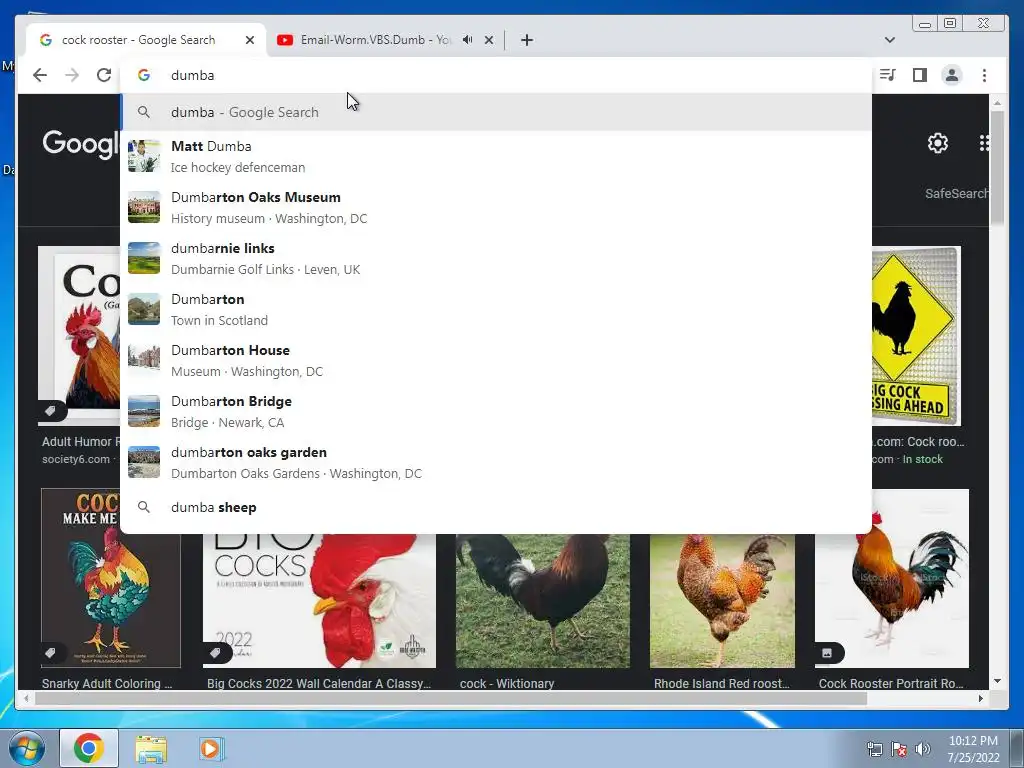1024x768 pixels.
Task: Open a new tab with plus button
Action: point(527,40)
